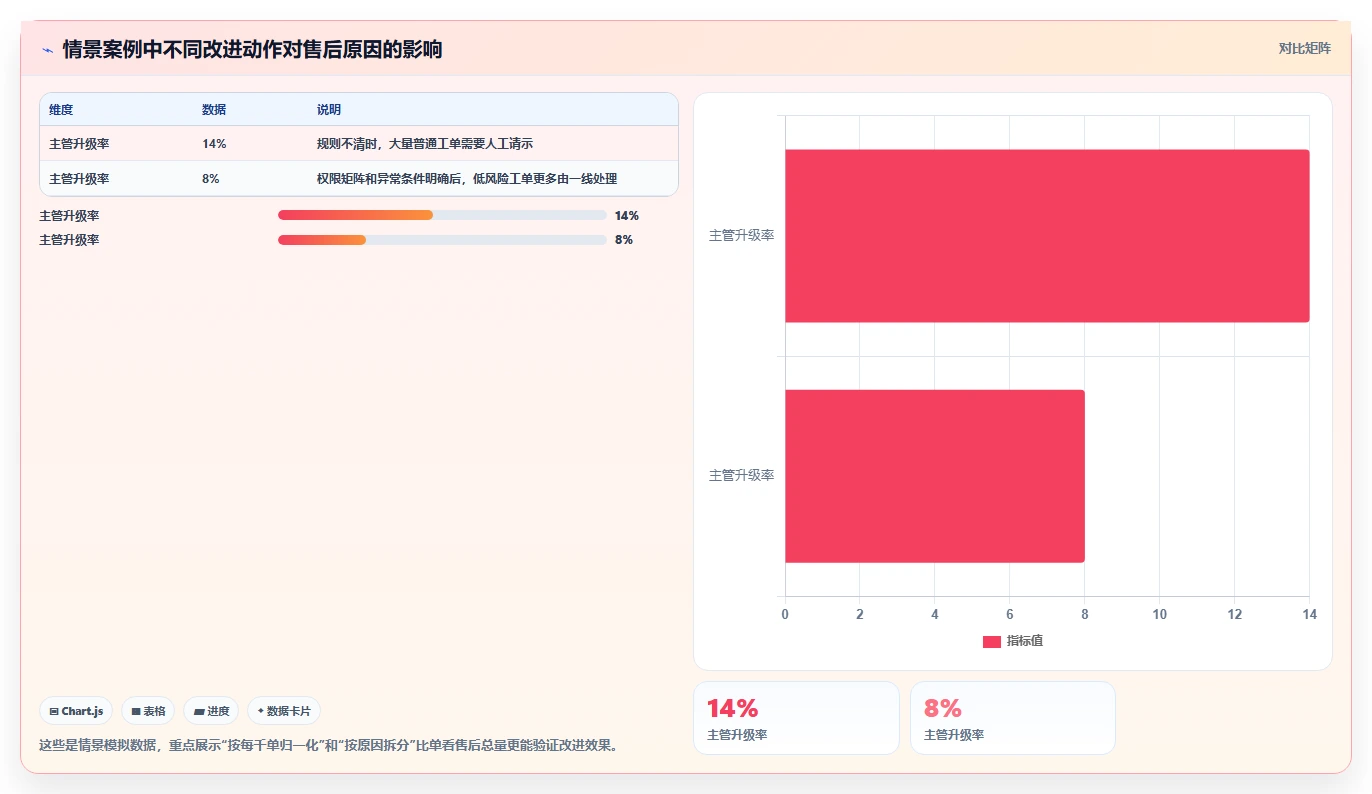This screenshot has width=1372, height=794.
Task: Open the 8% 主管升级率 data card
Action: [x=1013, y=718]
